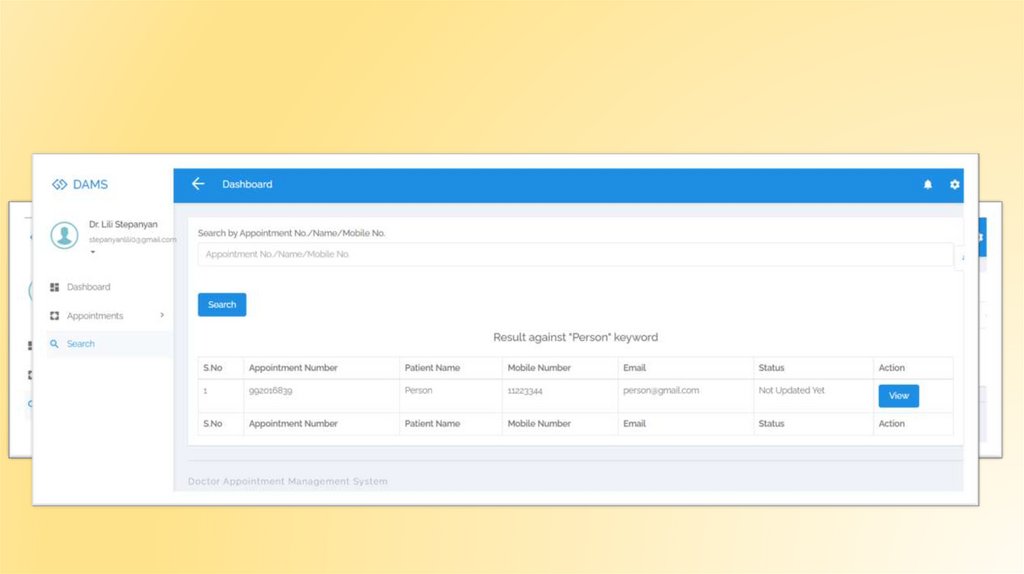Image resolution: width=1024 pixels, height=574 pixels.
Task: Click the Appointments icon in sidebar
Action: click(55, 316)
